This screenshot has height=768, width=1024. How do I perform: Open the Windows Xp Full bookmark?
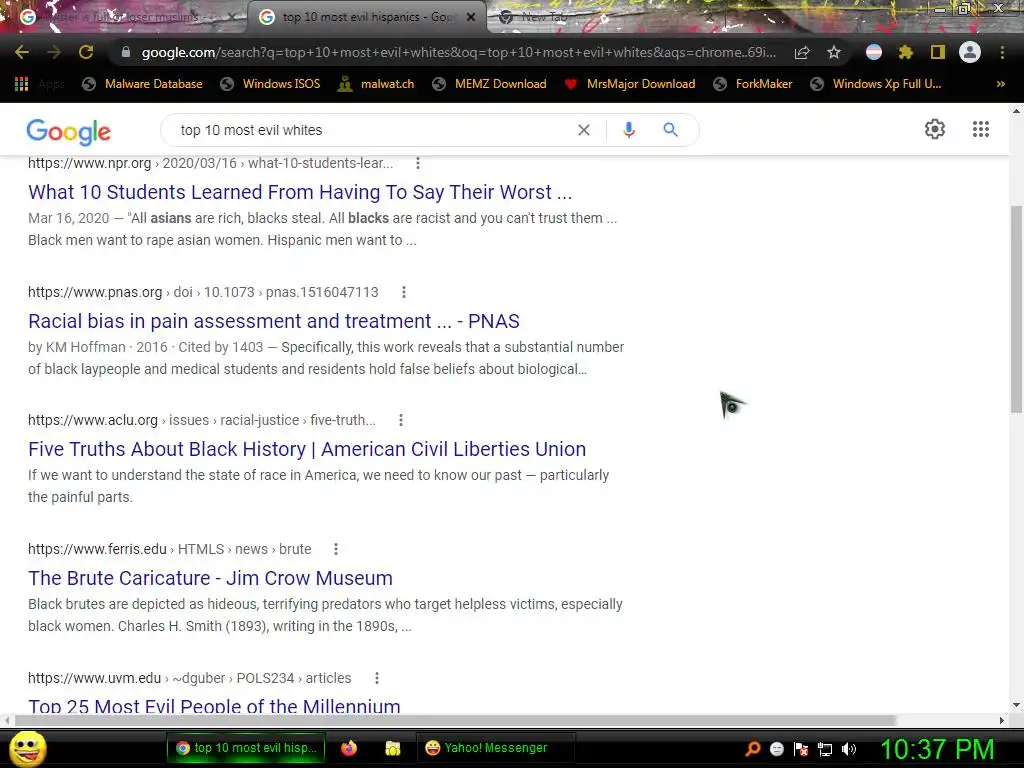pos(875,84)
